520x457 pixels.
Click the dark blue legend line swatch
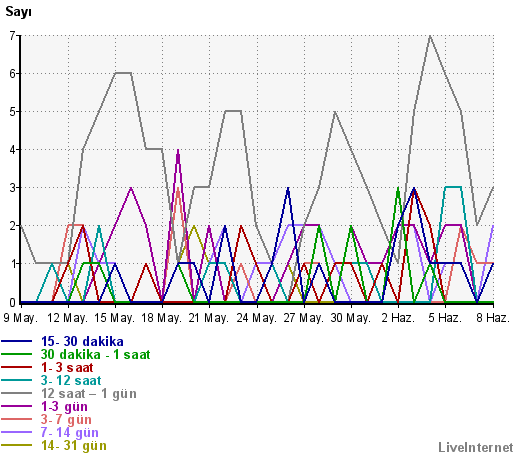click(x=17, y=341)
